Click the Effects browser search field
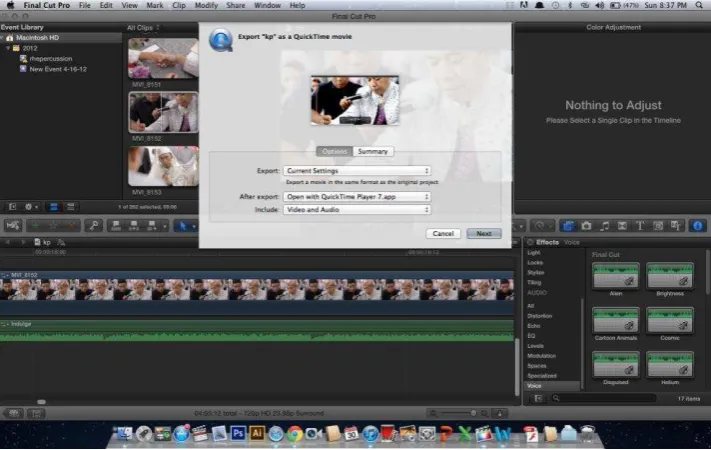711x450 pixels. coord(603,398)
